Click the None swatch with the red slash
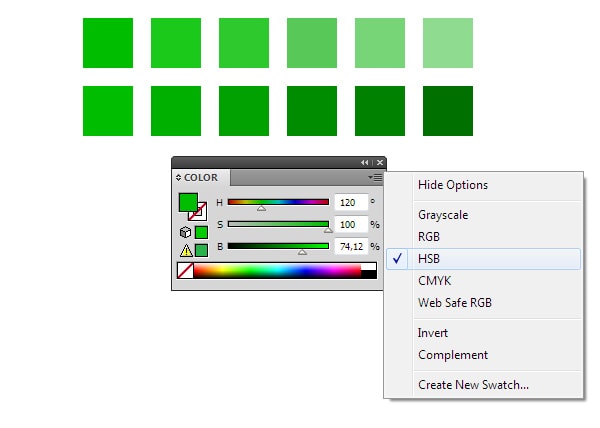The image size is (600, 428). (x=185, y=270)
